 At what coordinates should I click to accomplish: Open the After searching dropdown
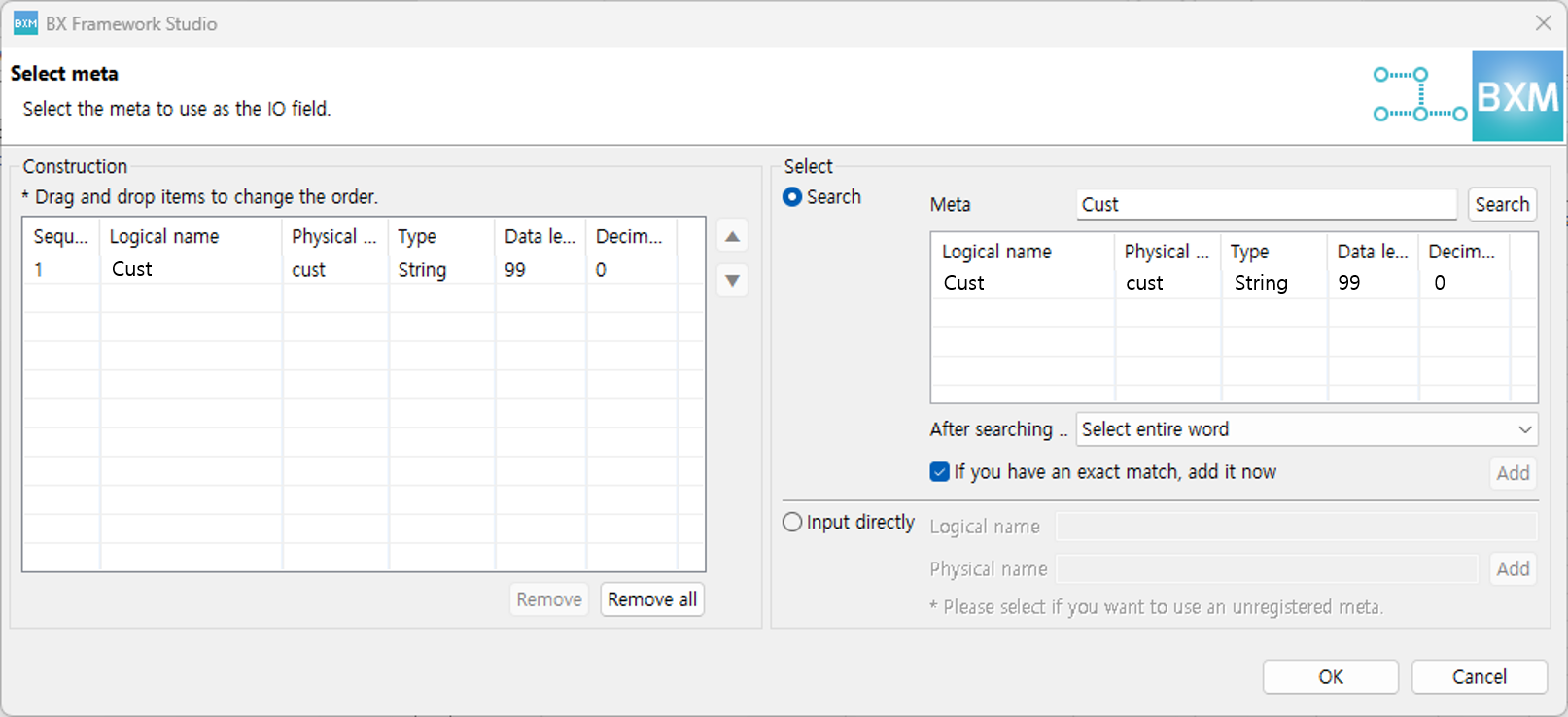(x=1306, y=429)
